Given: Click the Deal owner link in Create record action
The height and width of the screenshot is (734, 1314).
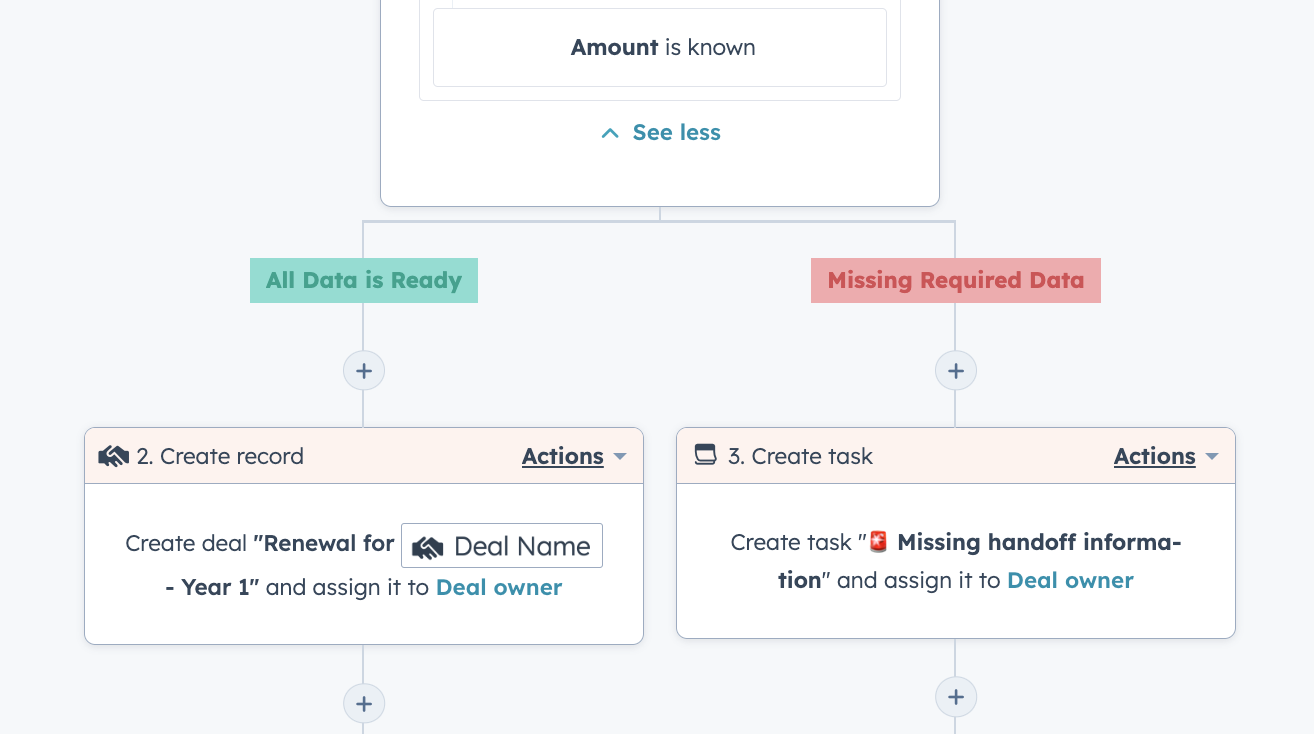Looking at the screenshot, I should click(498, 587).
